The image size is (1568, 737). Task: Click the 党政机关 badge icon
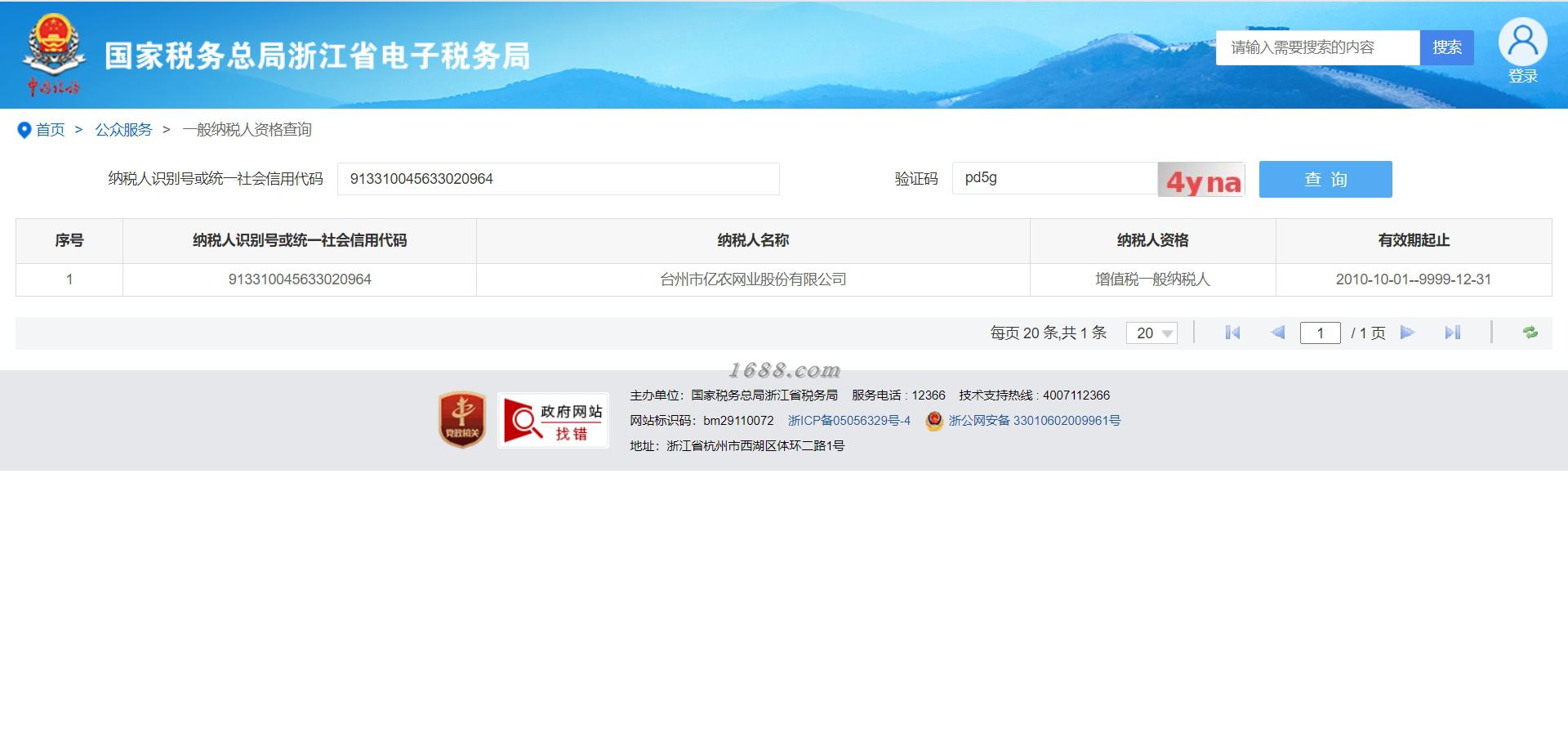click(x=462, y=420)
